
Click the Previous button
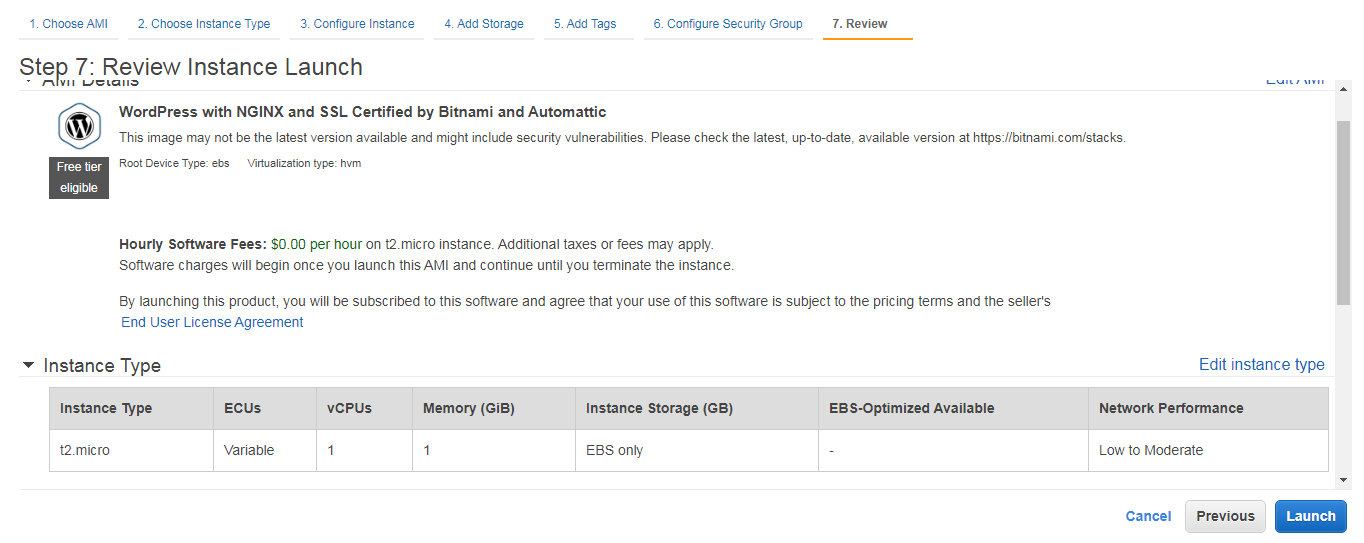(1225, 516)
